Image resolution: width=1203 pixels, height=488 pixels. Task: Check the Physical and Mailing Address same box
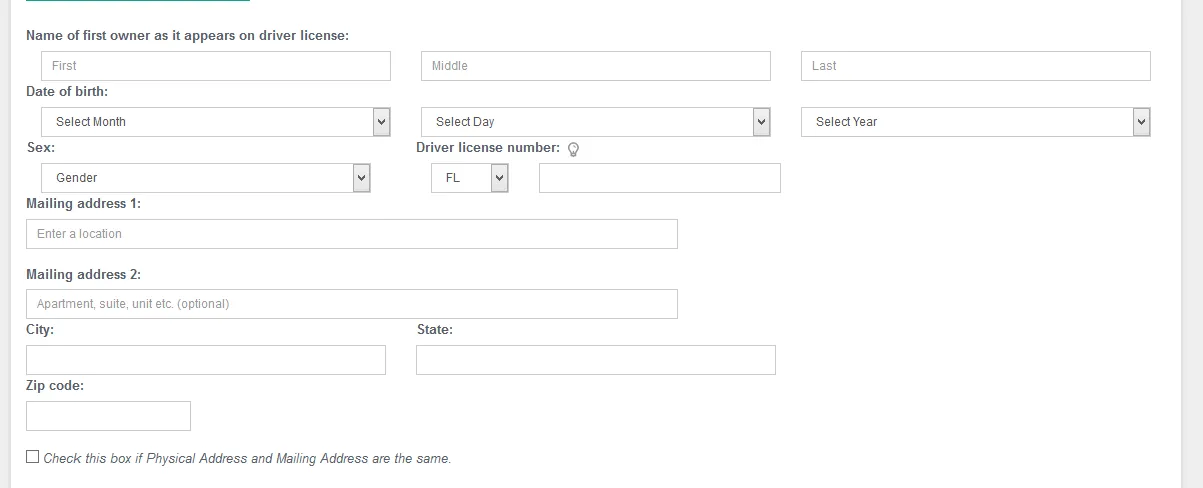(33, 457)
